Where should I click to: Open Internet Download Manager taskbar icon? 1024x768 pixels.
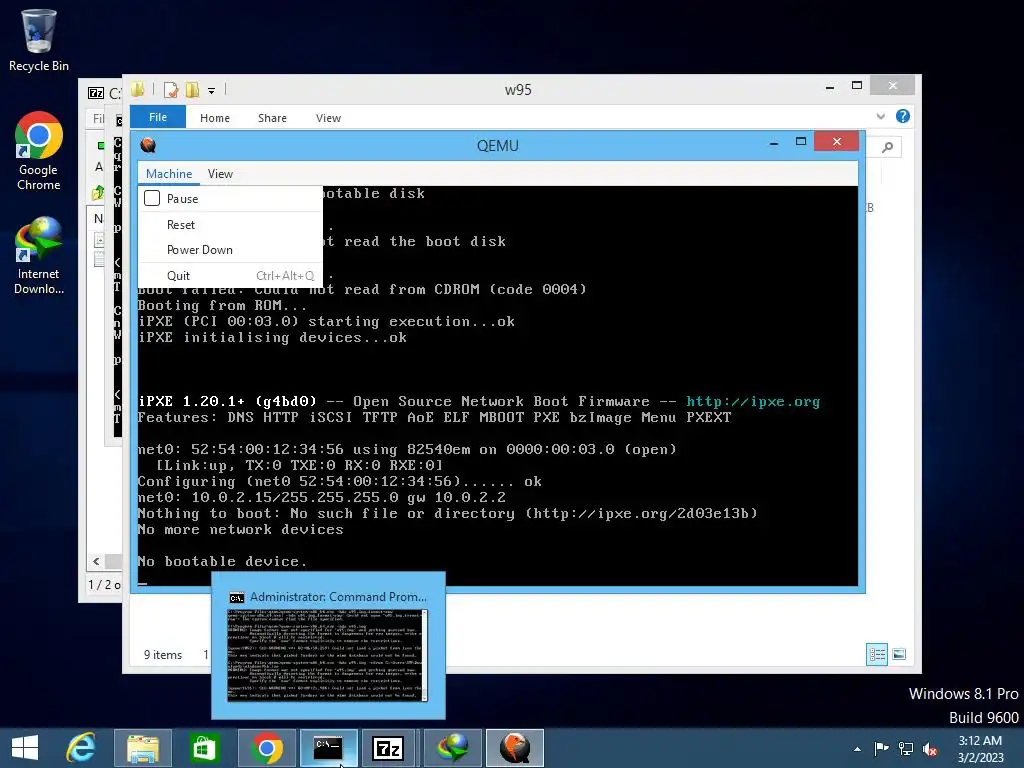click(452, 748)
